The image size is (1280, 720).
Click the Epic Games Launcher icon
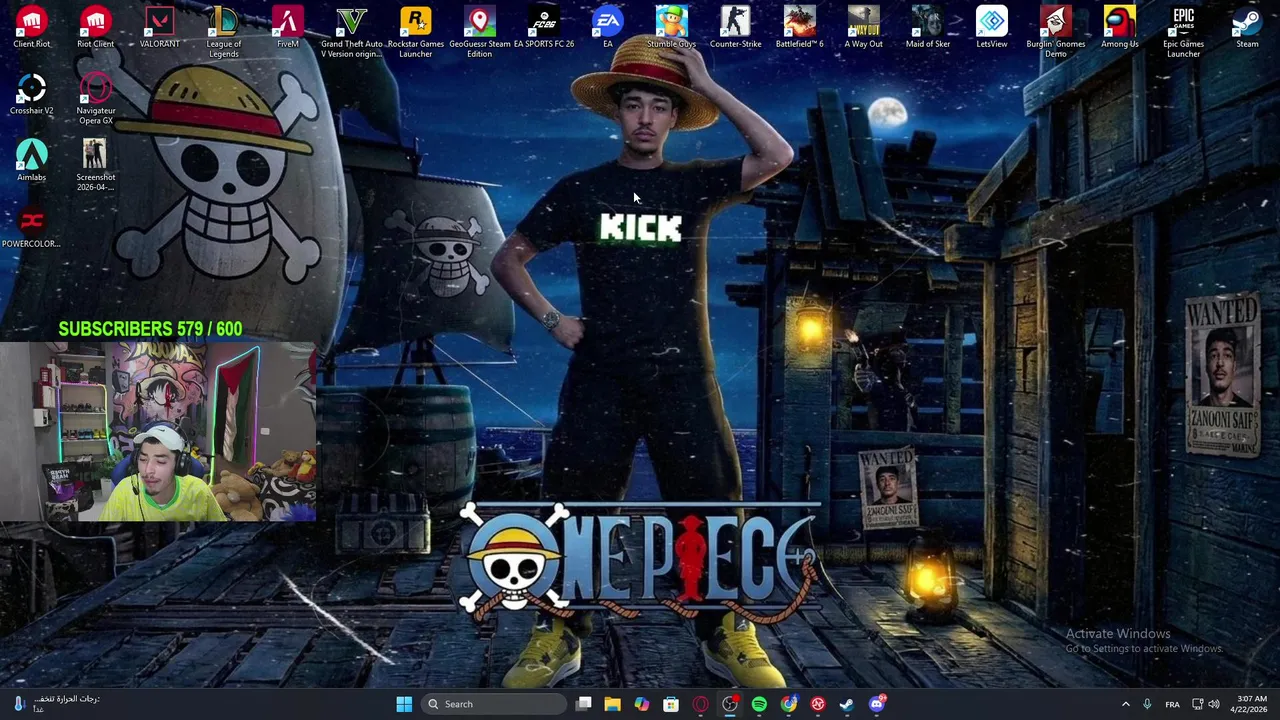click(x=1183, y=32)
